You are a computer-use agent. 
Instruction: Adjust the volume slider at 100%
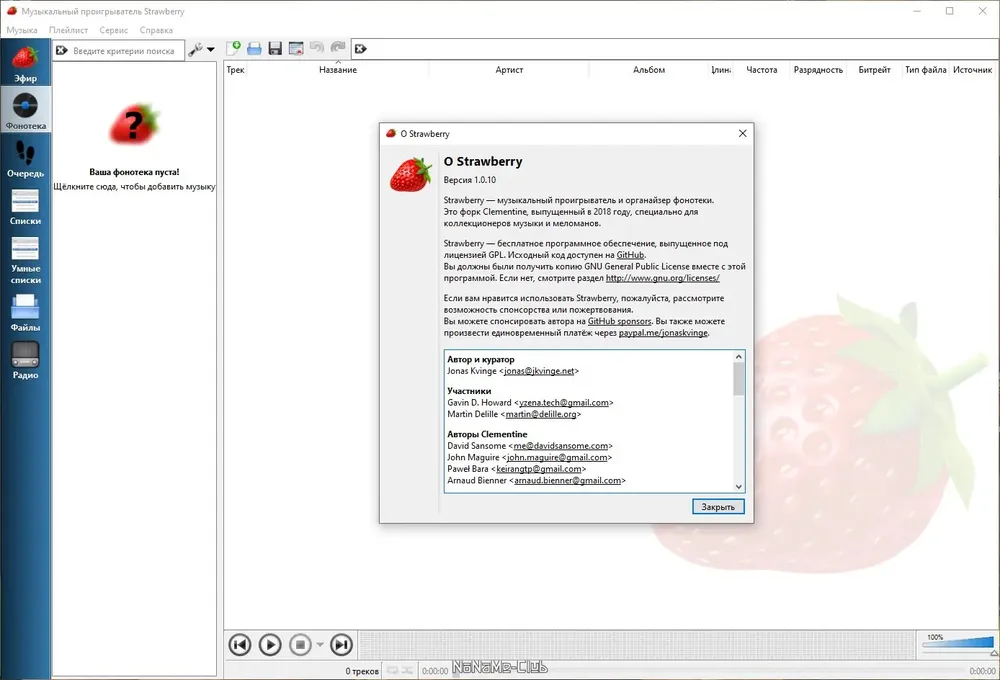point(958,643)
